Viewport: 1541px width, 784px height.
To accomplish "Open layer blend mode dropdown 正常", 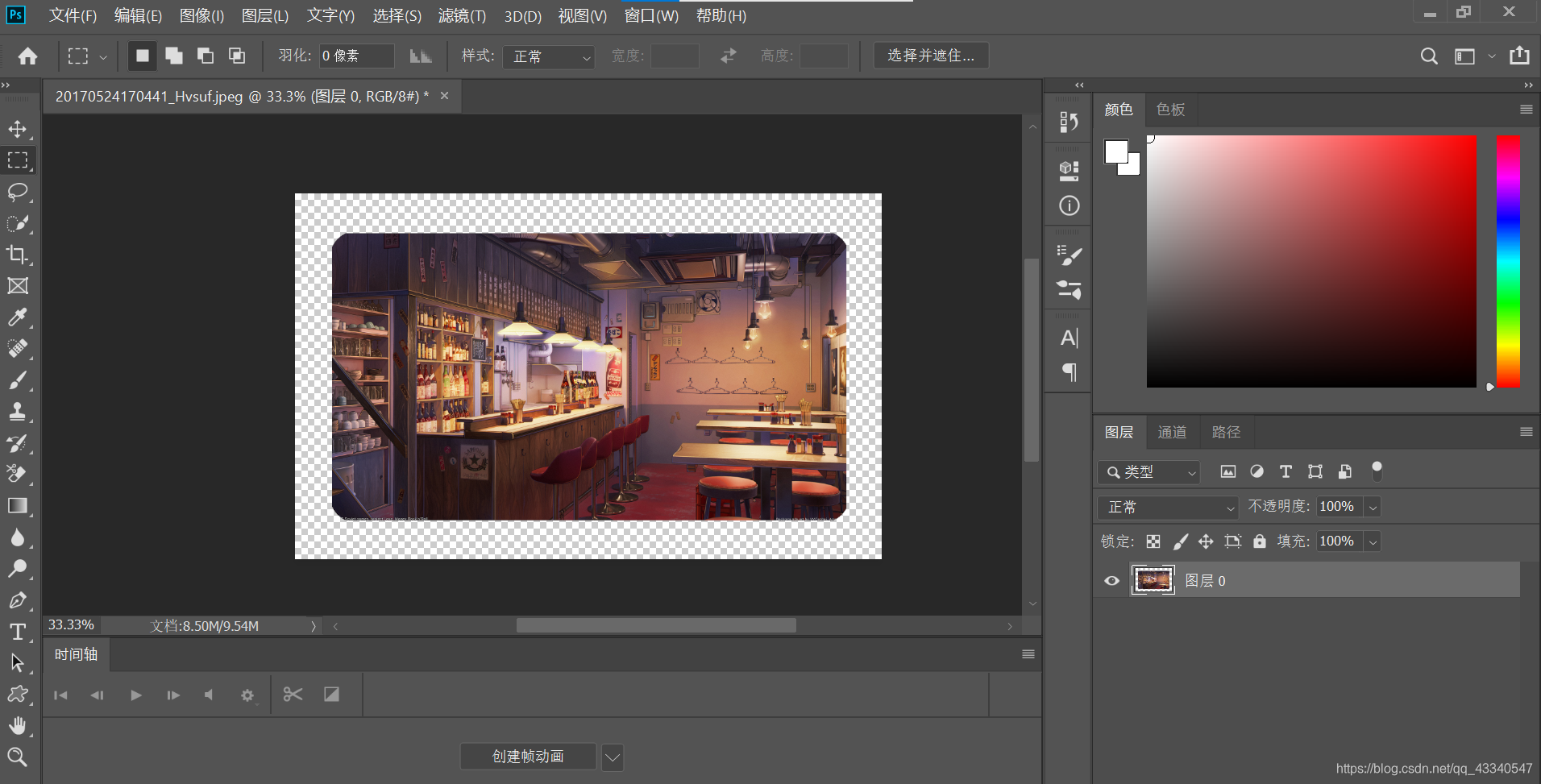I will [x=1168, y=507].
